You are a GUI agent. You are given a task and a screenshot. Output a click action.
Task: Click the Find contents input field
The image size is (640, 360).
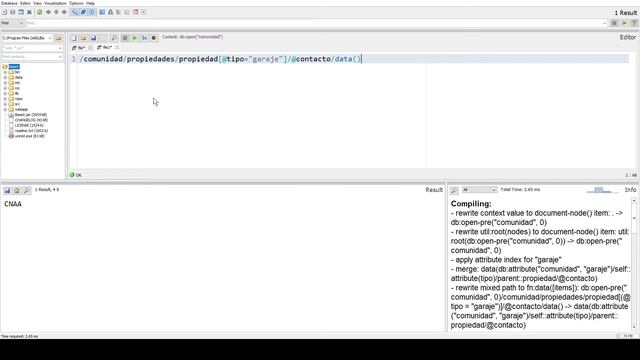pos(32,57)
